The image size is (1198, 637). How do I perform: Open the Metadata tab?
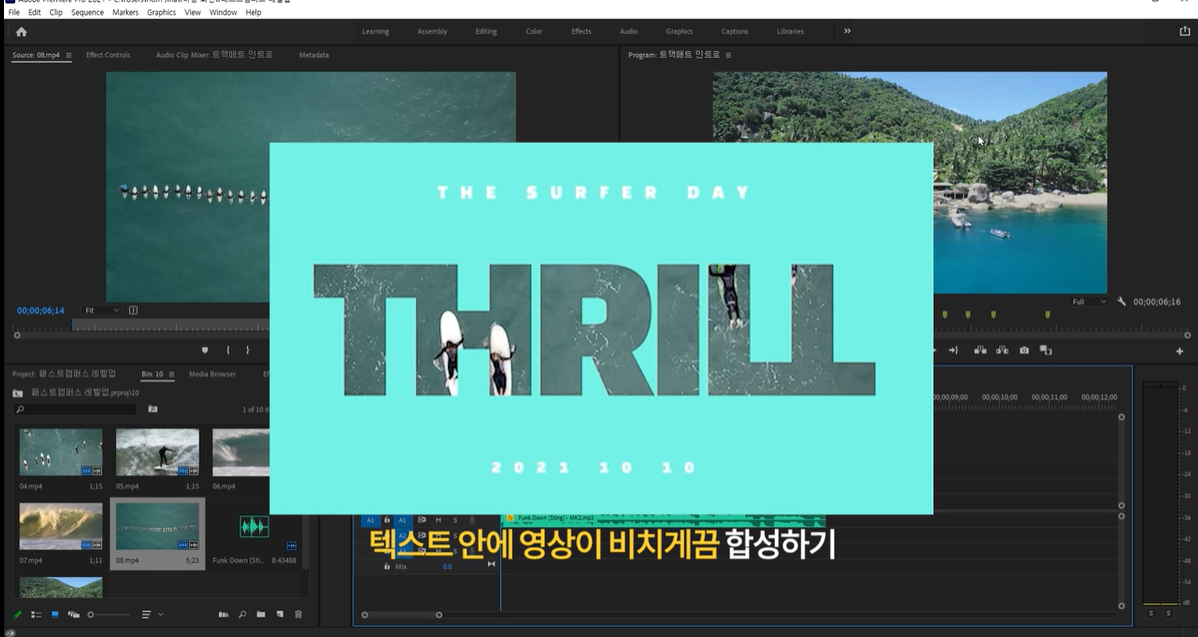[314, 55]
